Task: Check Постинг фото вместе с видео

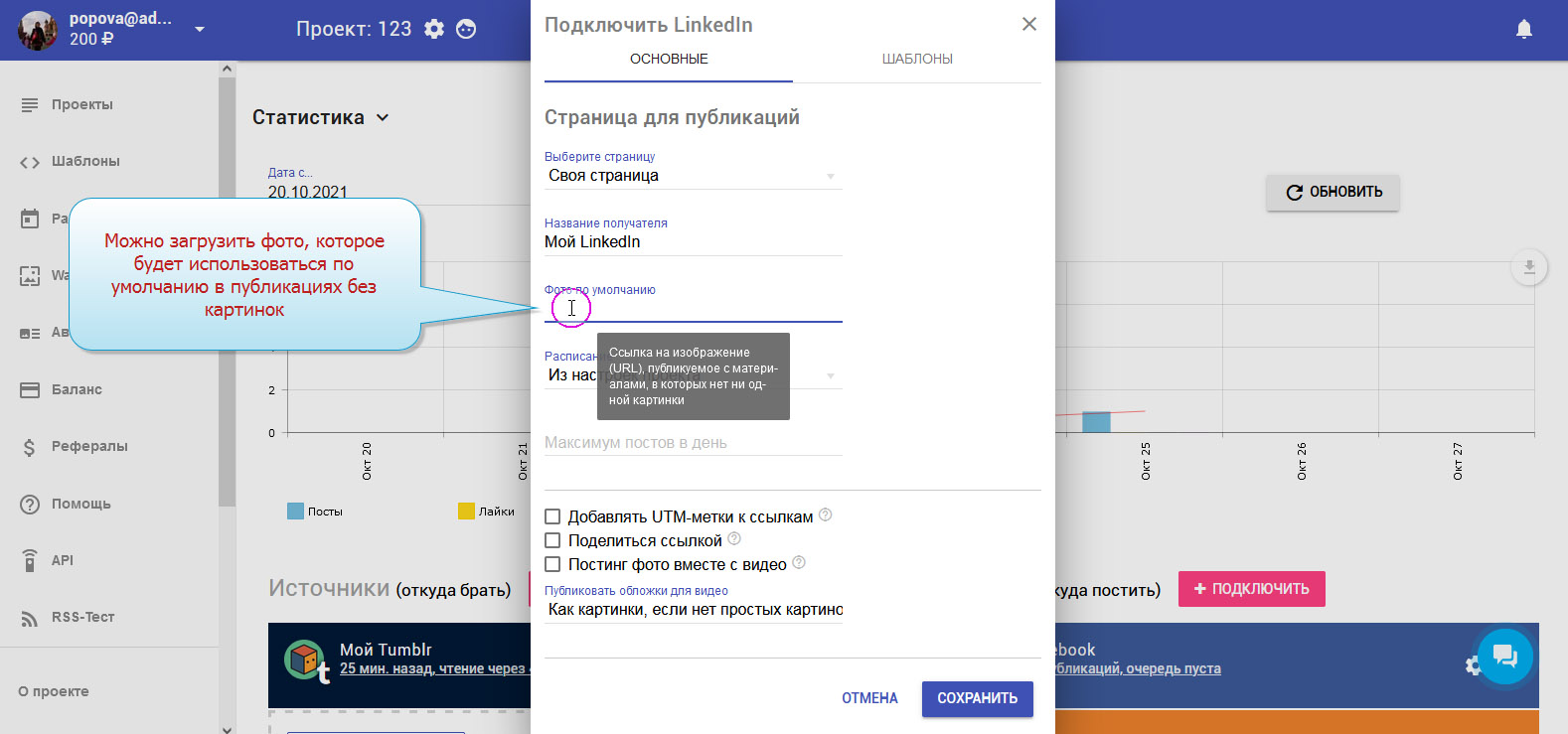Action: [x=552, y=564]
